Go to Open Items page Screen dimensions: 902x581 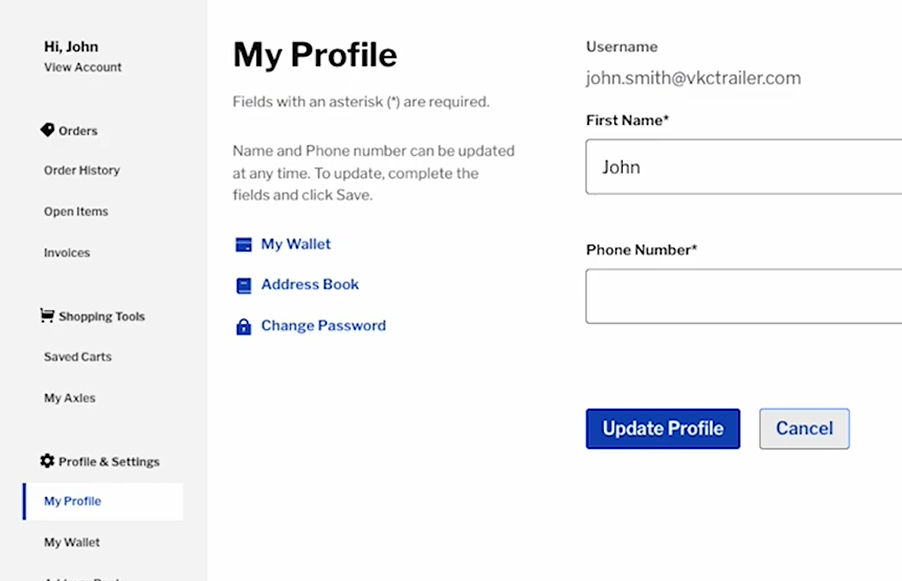point(76,212)
